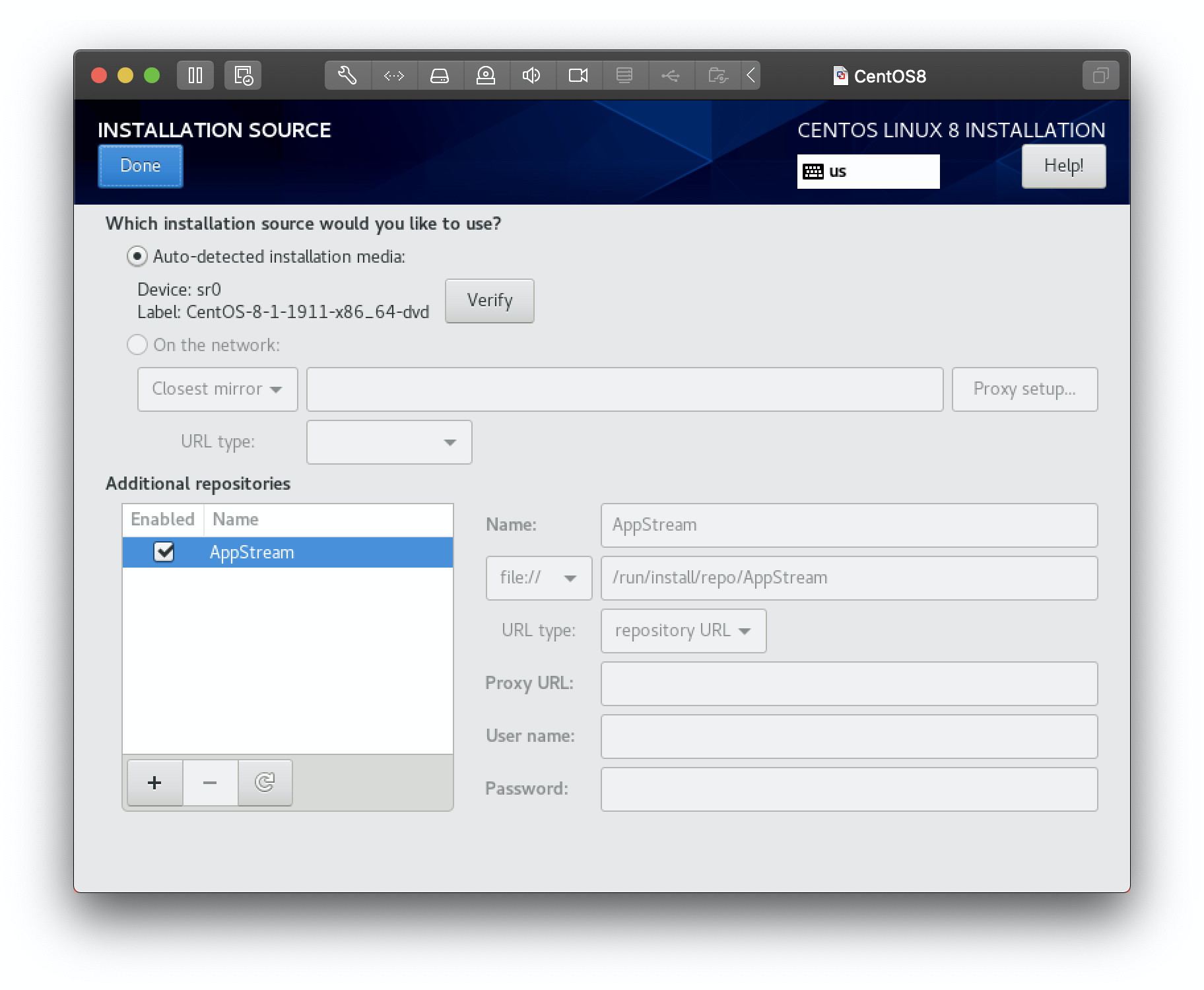The height and width of the screenshot is (990, 1204).
Task: Click the /run/install/repo/AppStream path field
Action: tap(849, 578)
